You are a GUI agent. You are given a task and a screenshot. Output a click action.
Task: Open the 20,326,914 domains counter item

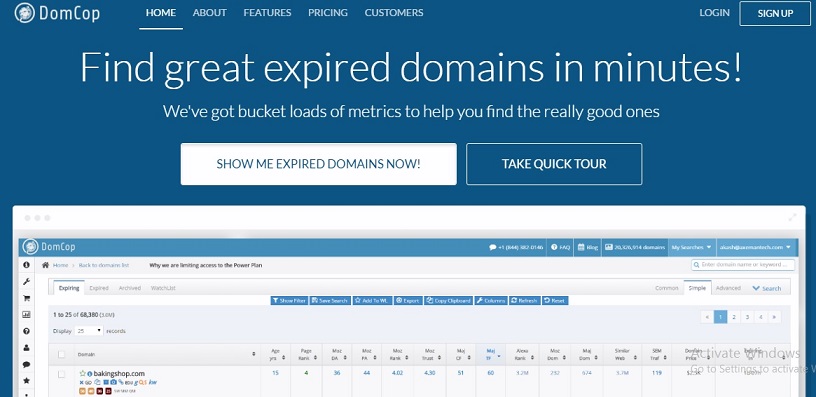[x=635, y=247]
